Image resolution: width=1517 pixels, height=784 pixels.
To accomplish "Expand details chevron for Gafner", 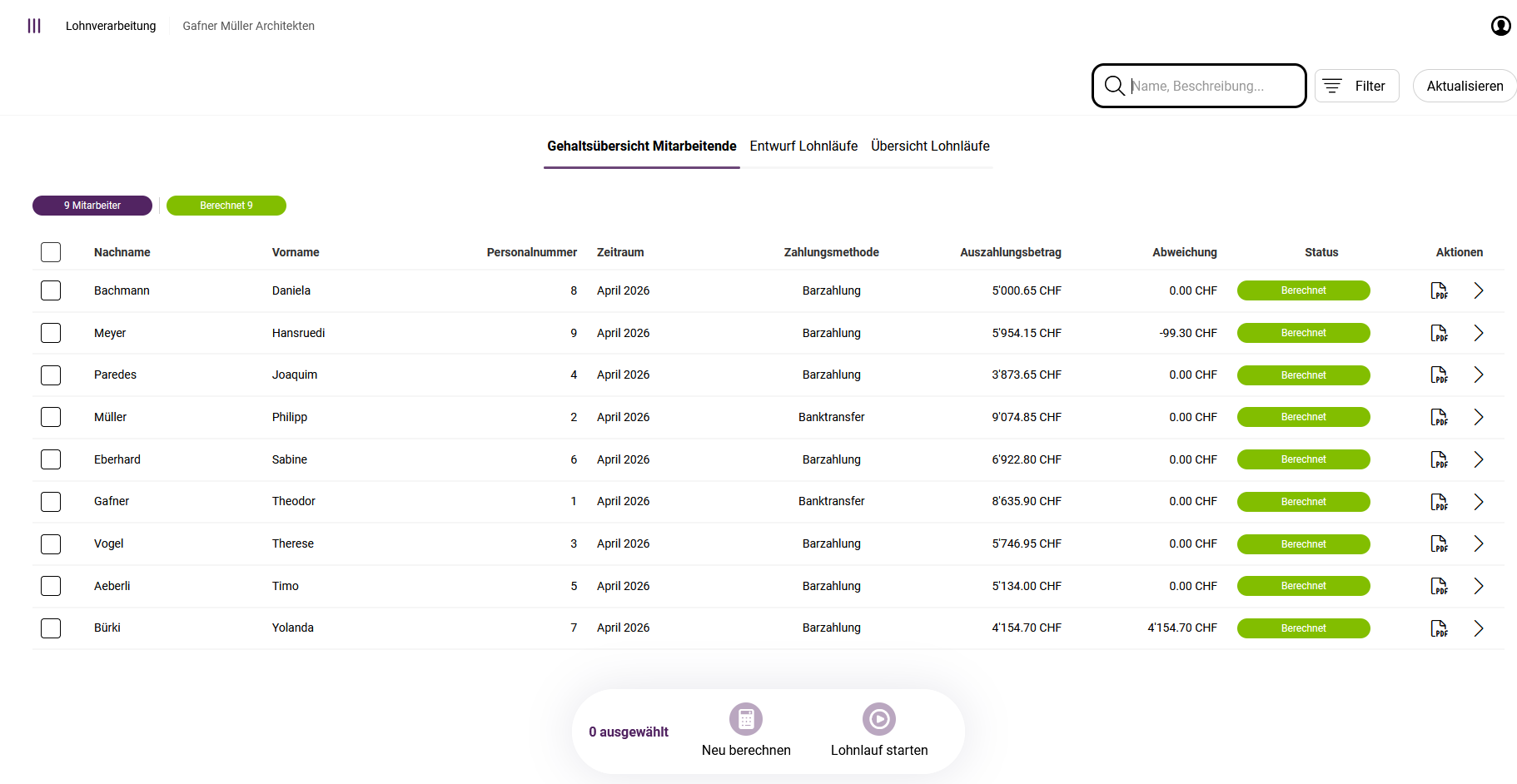I will (1479, 502).
